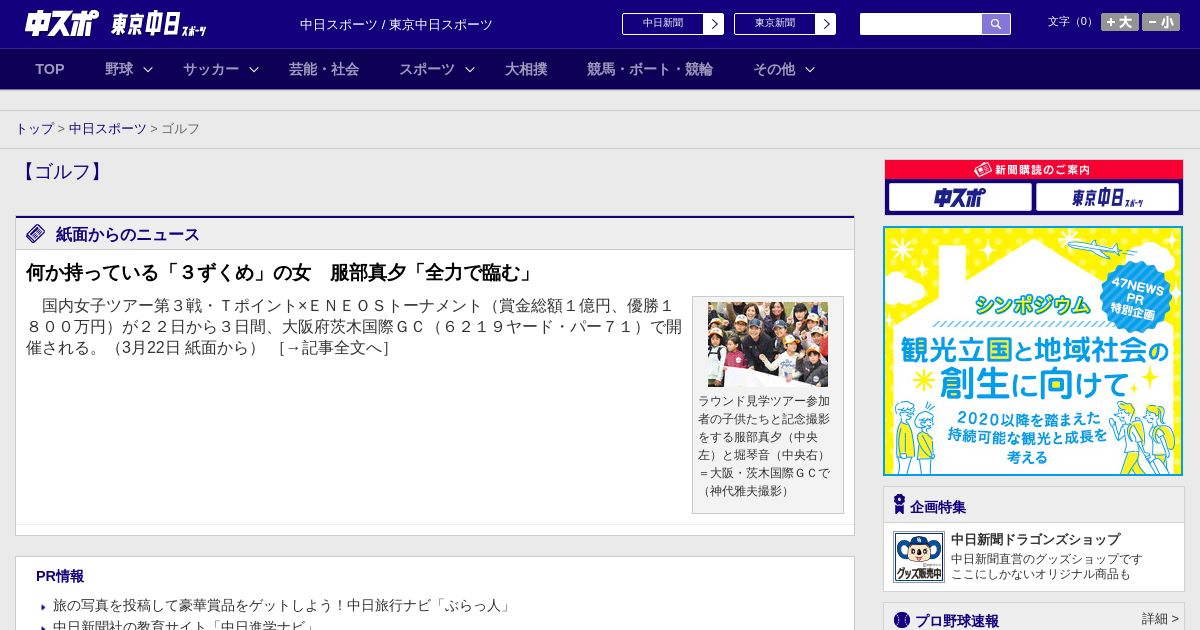Open 観光立国 symposium advertisement banner
Screen dimensions: 1200x630
click(1033, 351)
